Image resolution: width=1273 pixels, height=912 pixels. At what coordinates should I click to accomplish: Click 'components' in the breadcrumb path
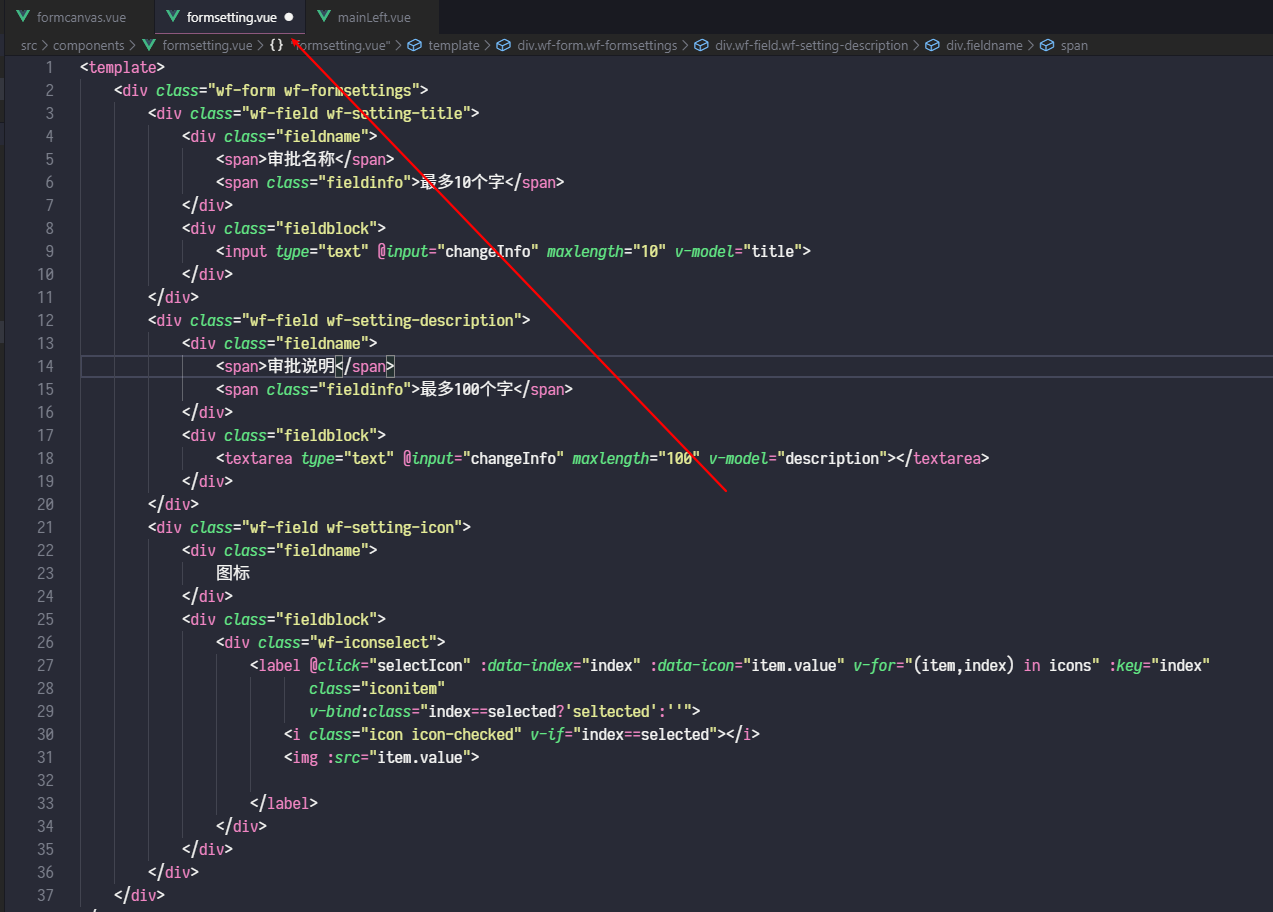[x=89, y=45]
